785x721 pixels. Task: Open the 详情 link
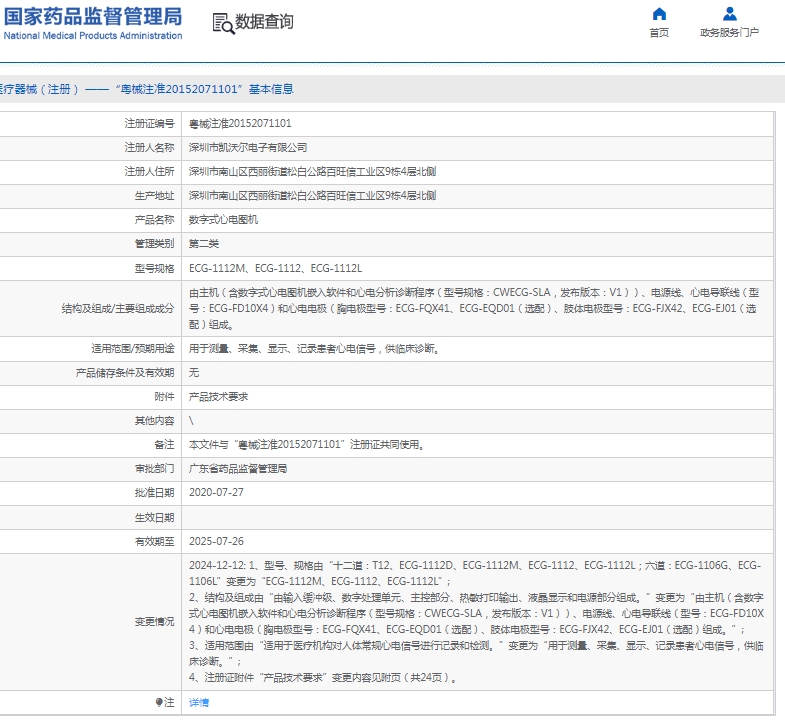(199, 702)
